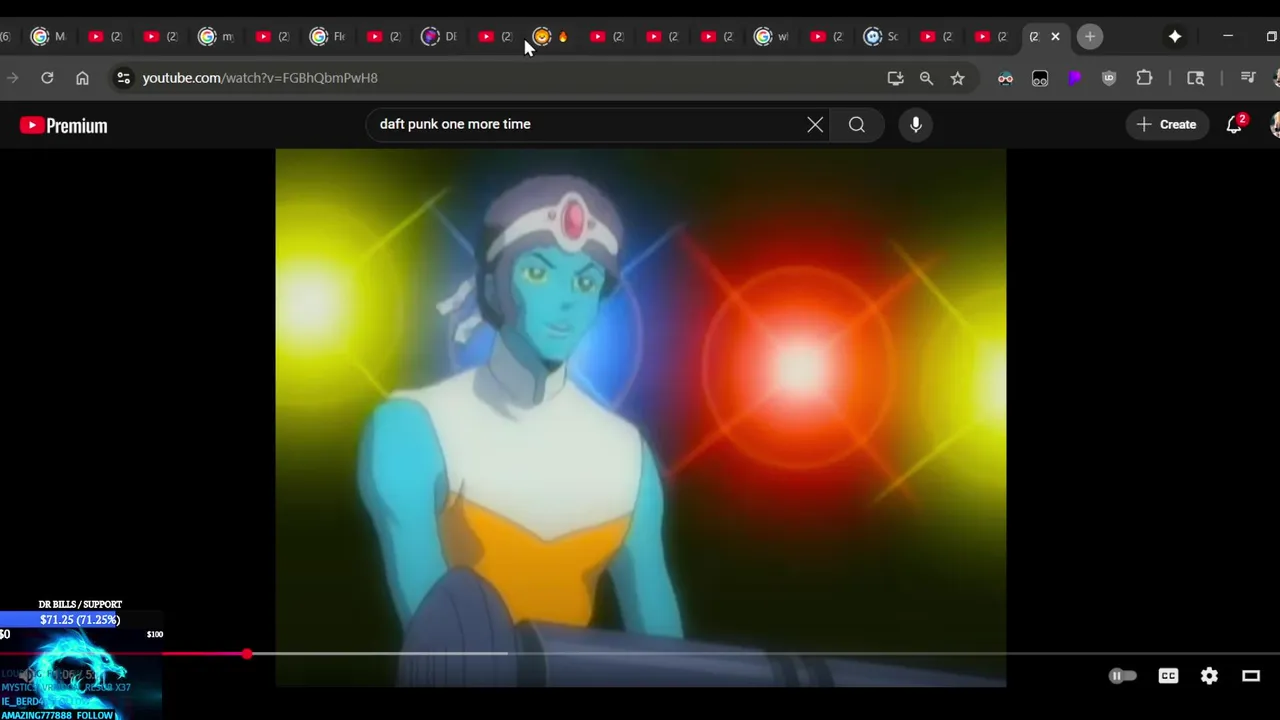1280x720 pixels.
Task: Open the red-glasses face extension icon
Action: pos(1005,78)
